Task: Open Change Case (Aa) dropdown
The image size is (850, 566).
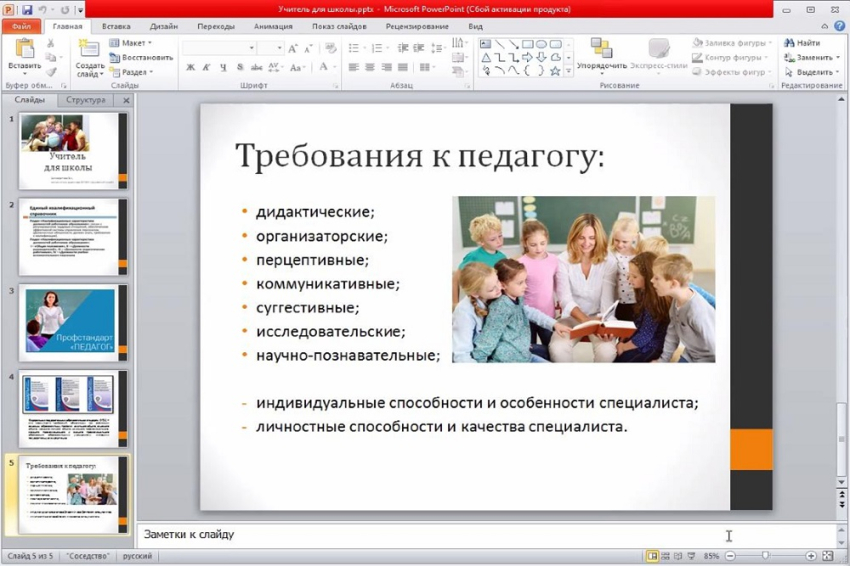Action: (297, 67)
